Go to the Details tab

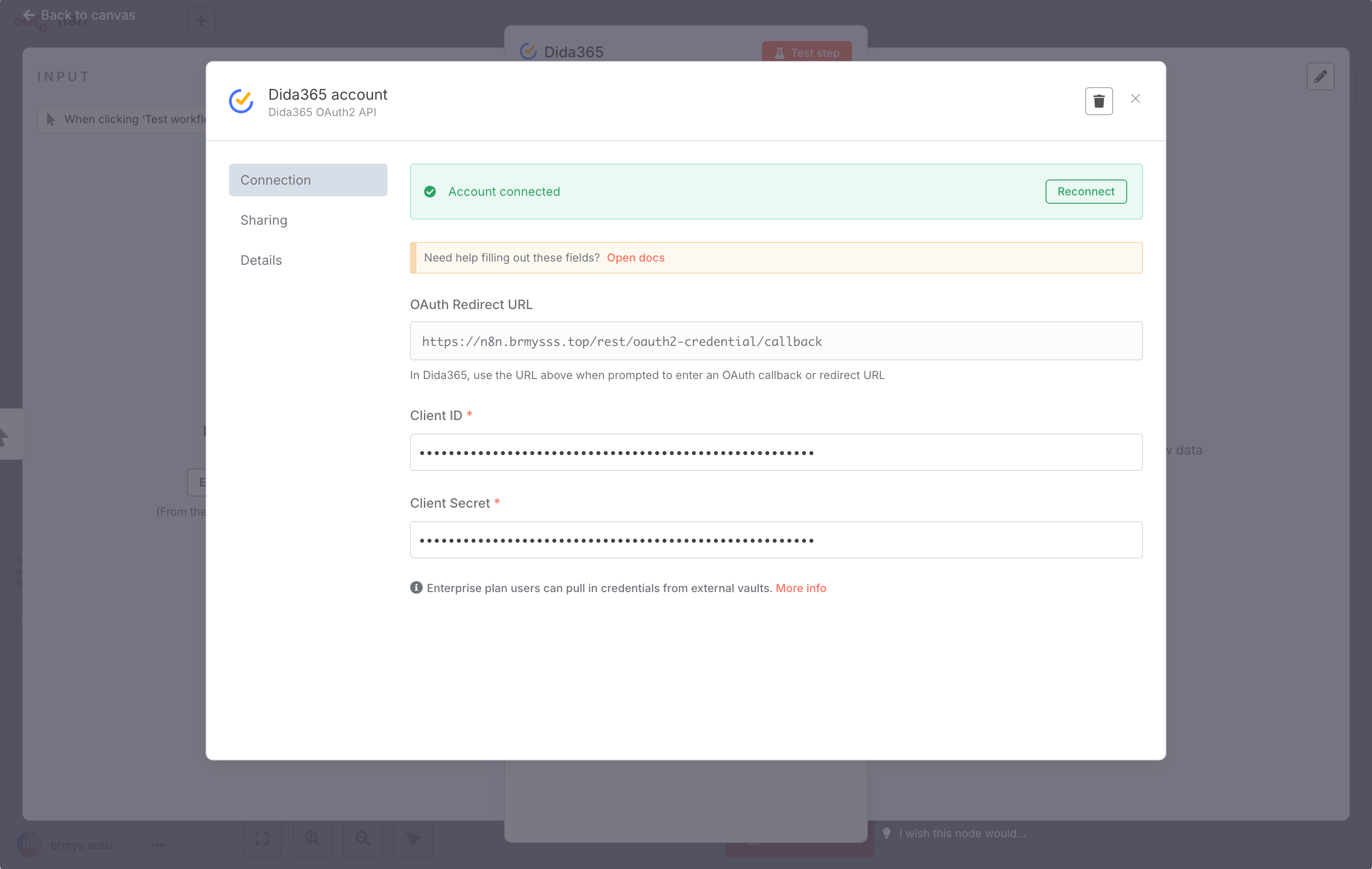[261, 260]
